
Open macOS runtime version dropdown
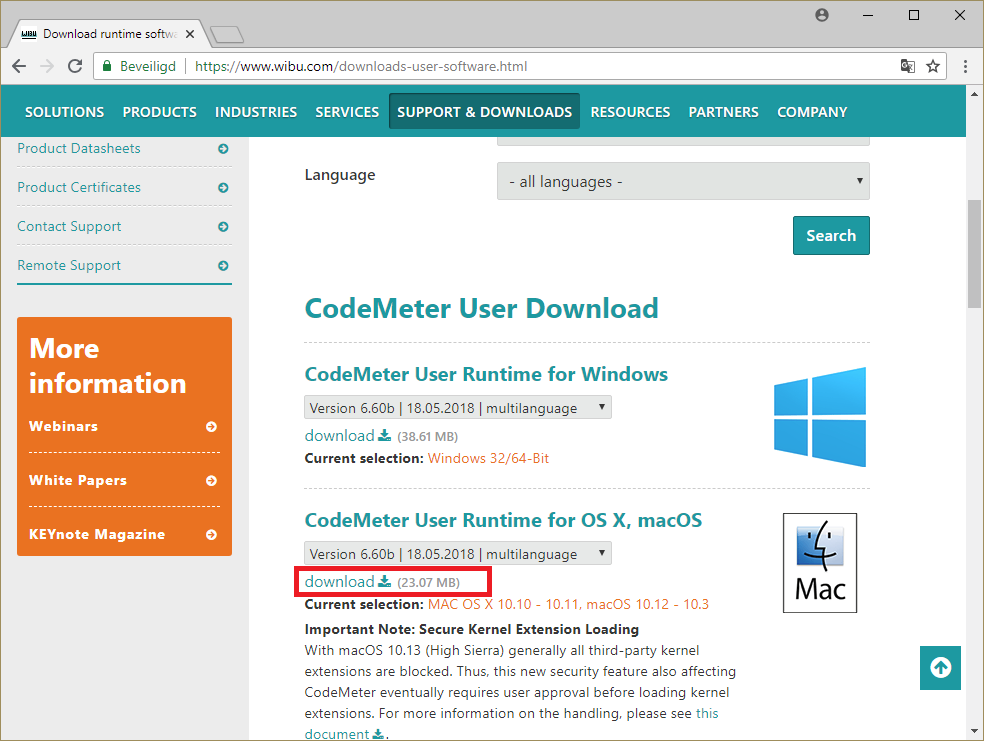[x=457, y=554]
